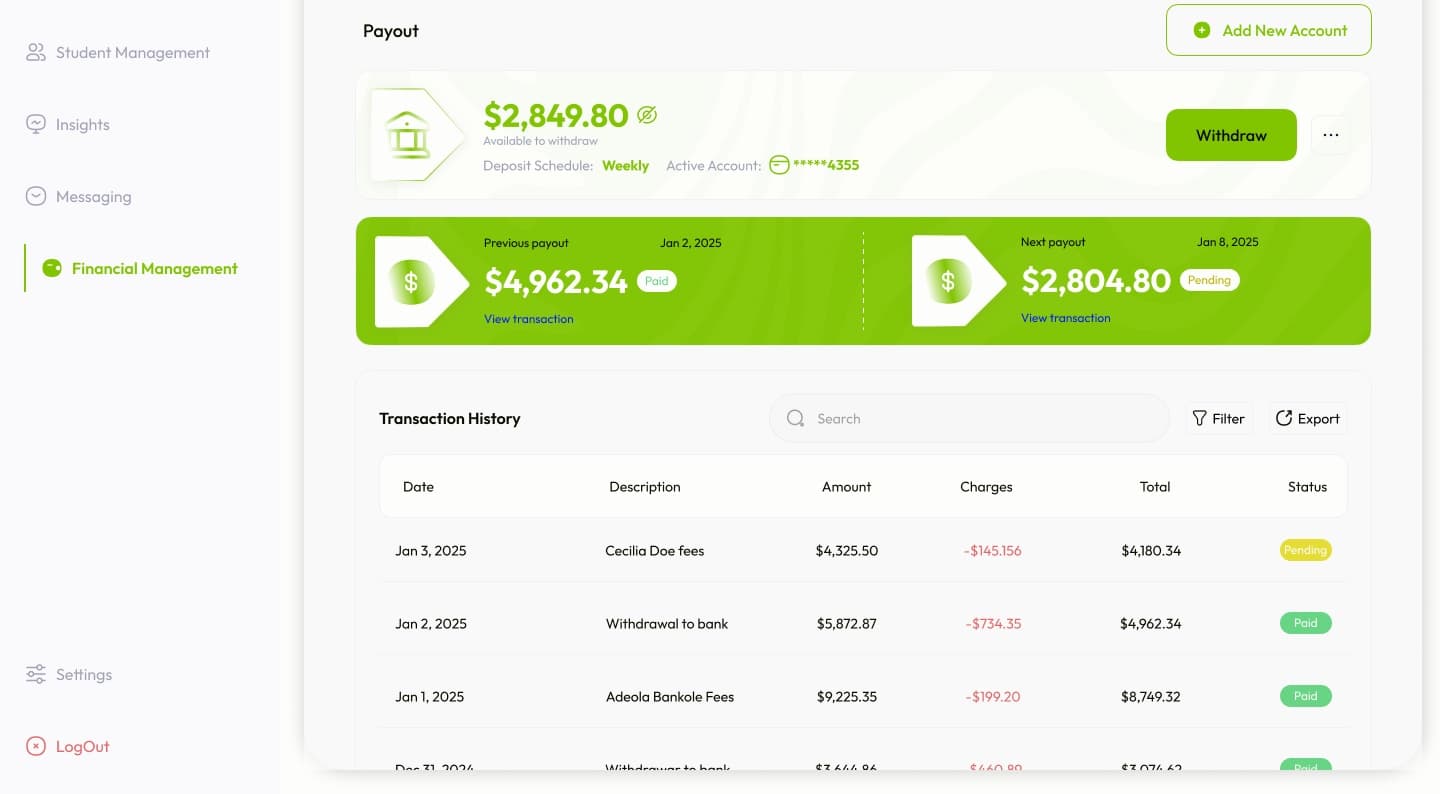Click the Messaging bubble icon

click(x=36, y=196)
